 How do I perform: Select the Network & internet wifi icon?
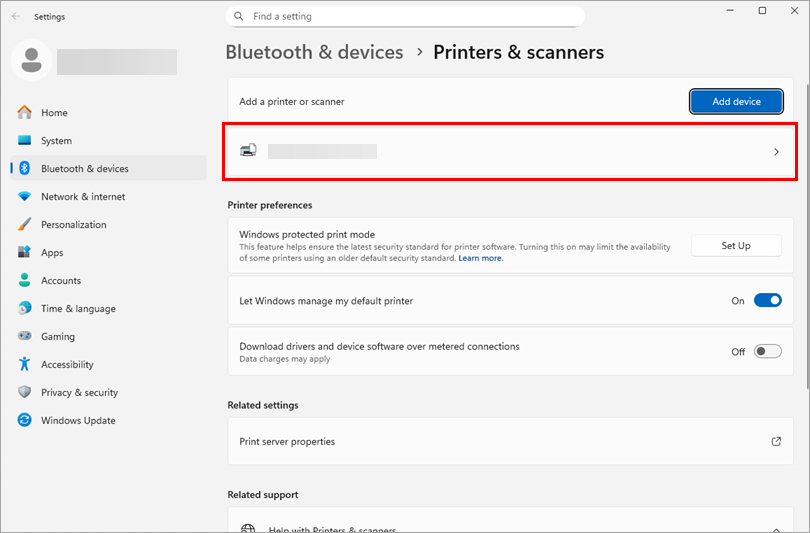click(25, 197)
